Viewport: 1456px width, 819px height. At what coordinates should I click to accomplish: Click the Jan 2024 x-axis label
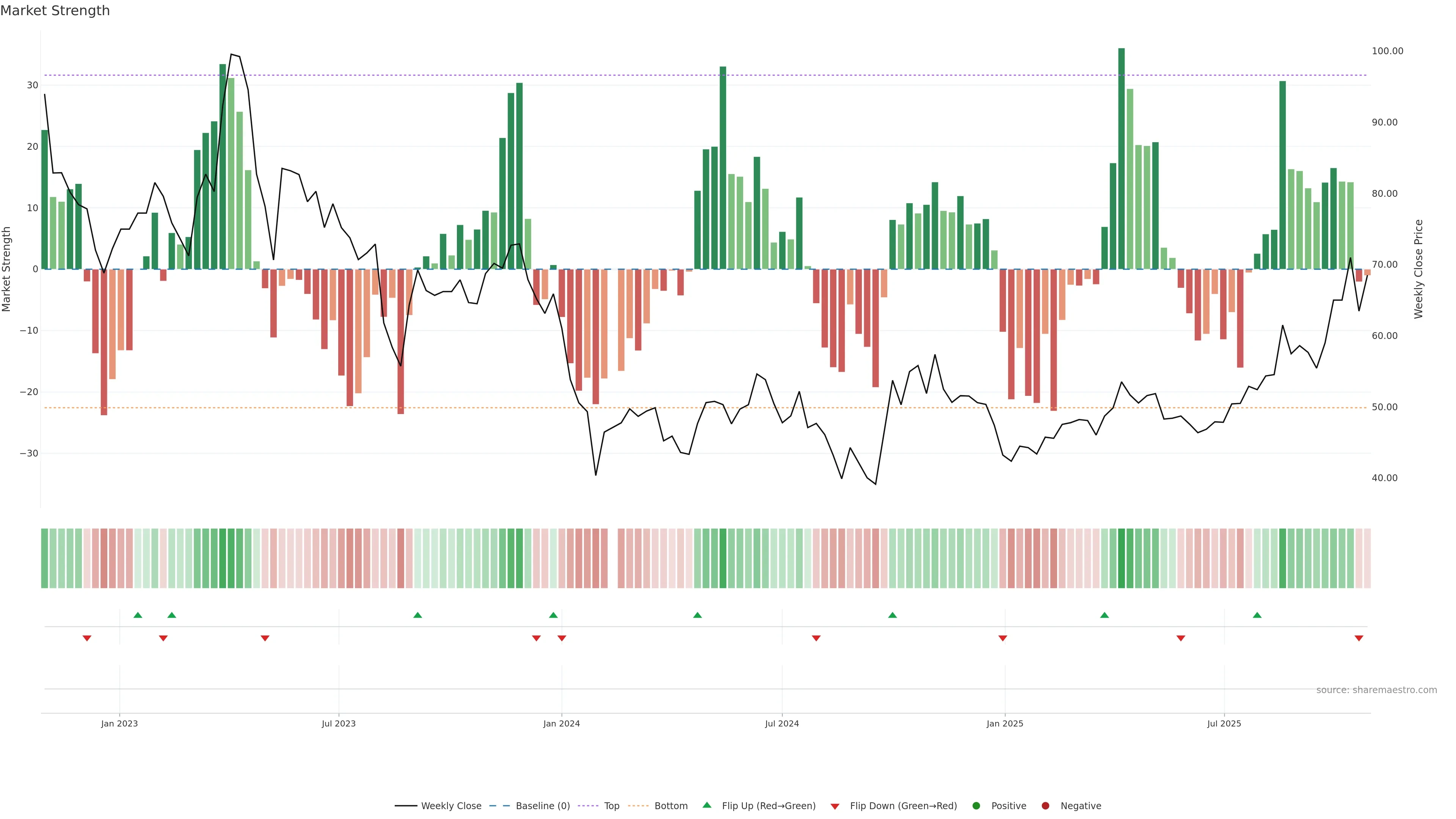point(561,723)
